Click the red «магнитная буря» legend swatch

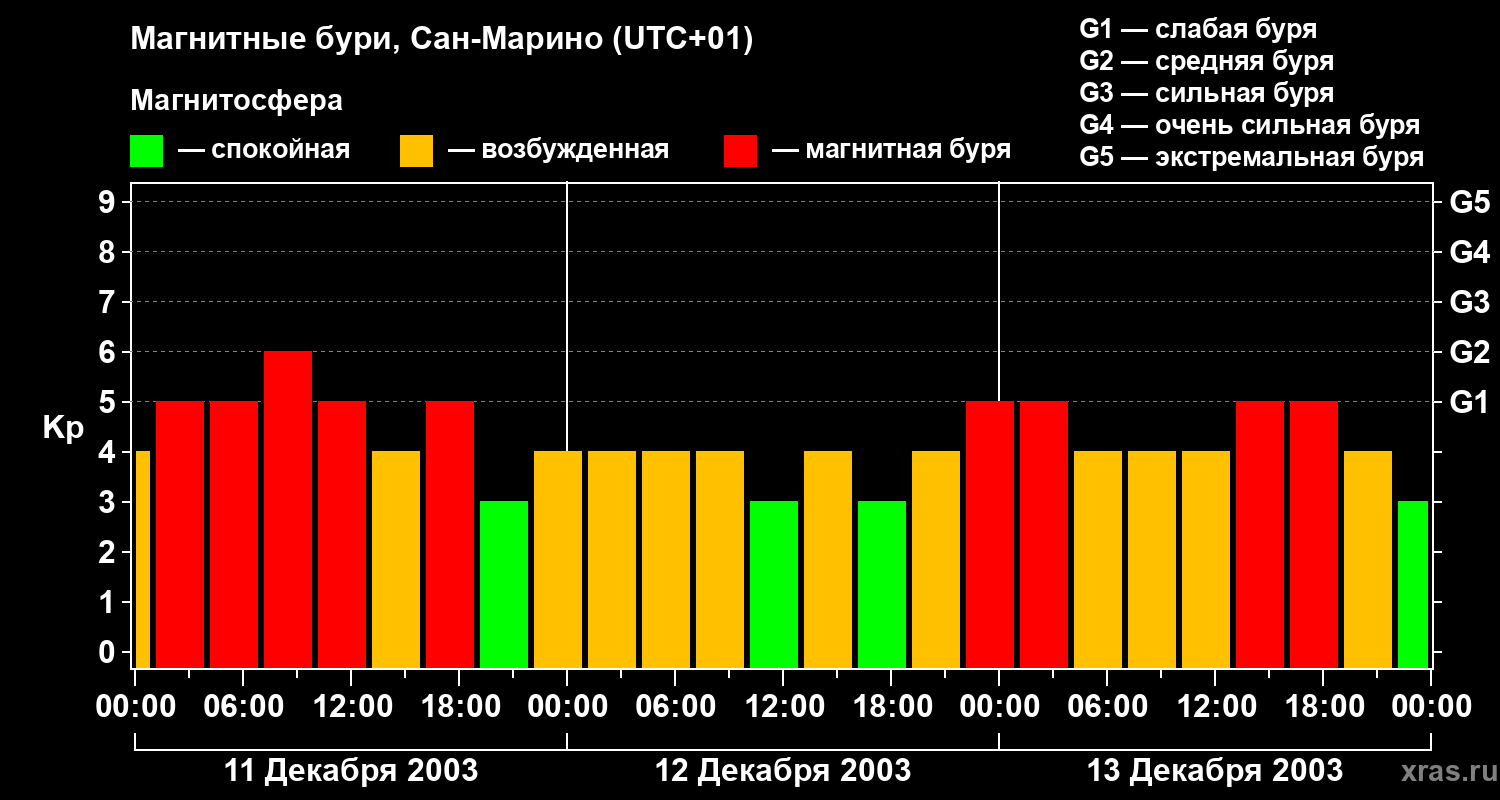coord(741,151)
